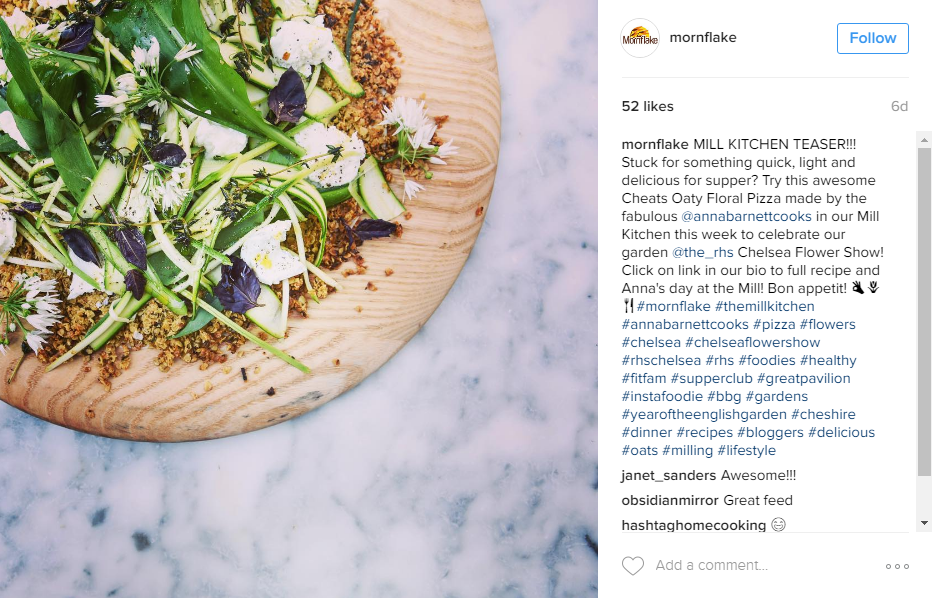Image resolution: width=932 pixels, height=598 pixels.
Task: Open the @the_rhs mention link
Action: click(703, 252)
